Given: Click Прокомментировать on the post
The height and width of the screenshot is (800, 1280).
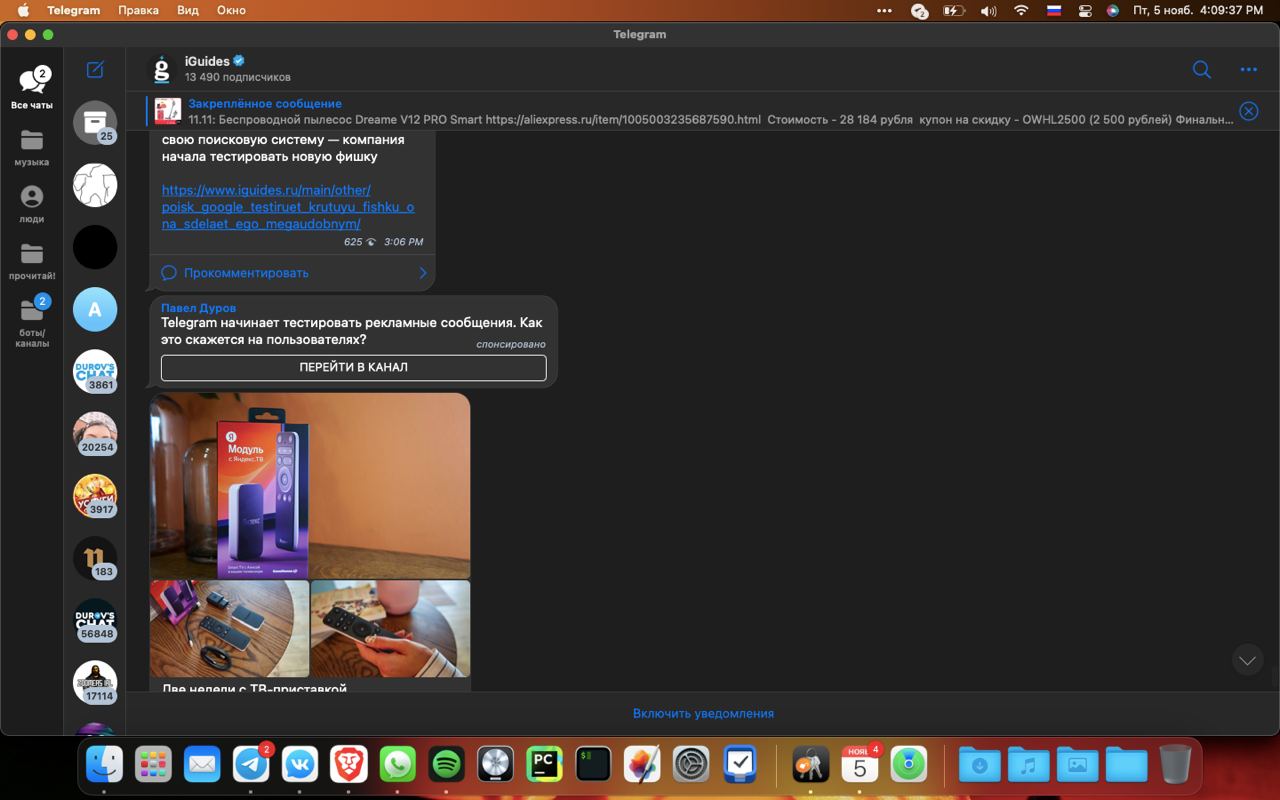Looking at the screenshot, I should [246, 272].
